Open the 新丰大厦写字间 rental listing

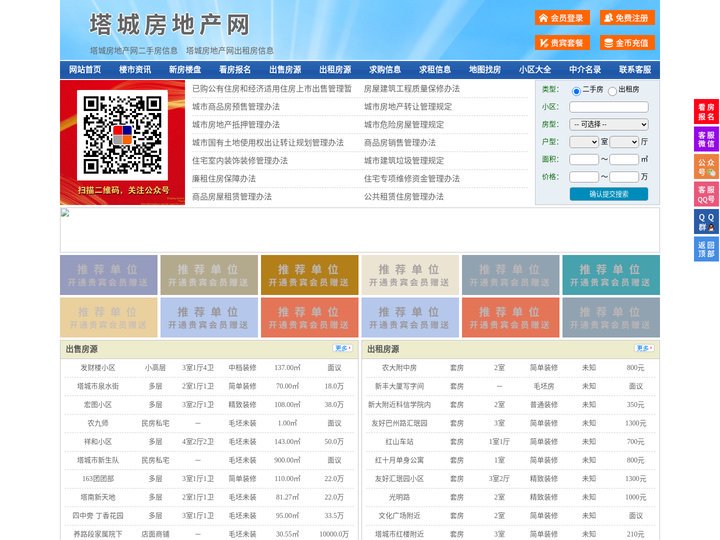399,386
